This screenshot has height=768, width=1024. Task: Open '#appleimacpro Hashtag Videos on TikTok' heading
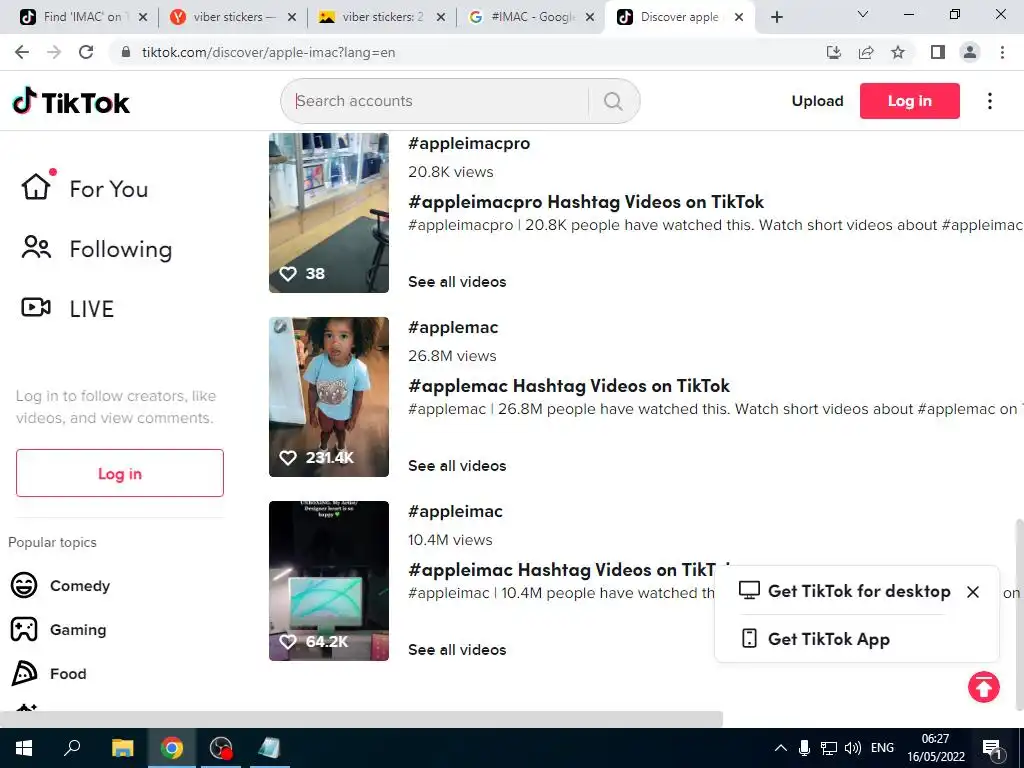click(x=586, y=202)
